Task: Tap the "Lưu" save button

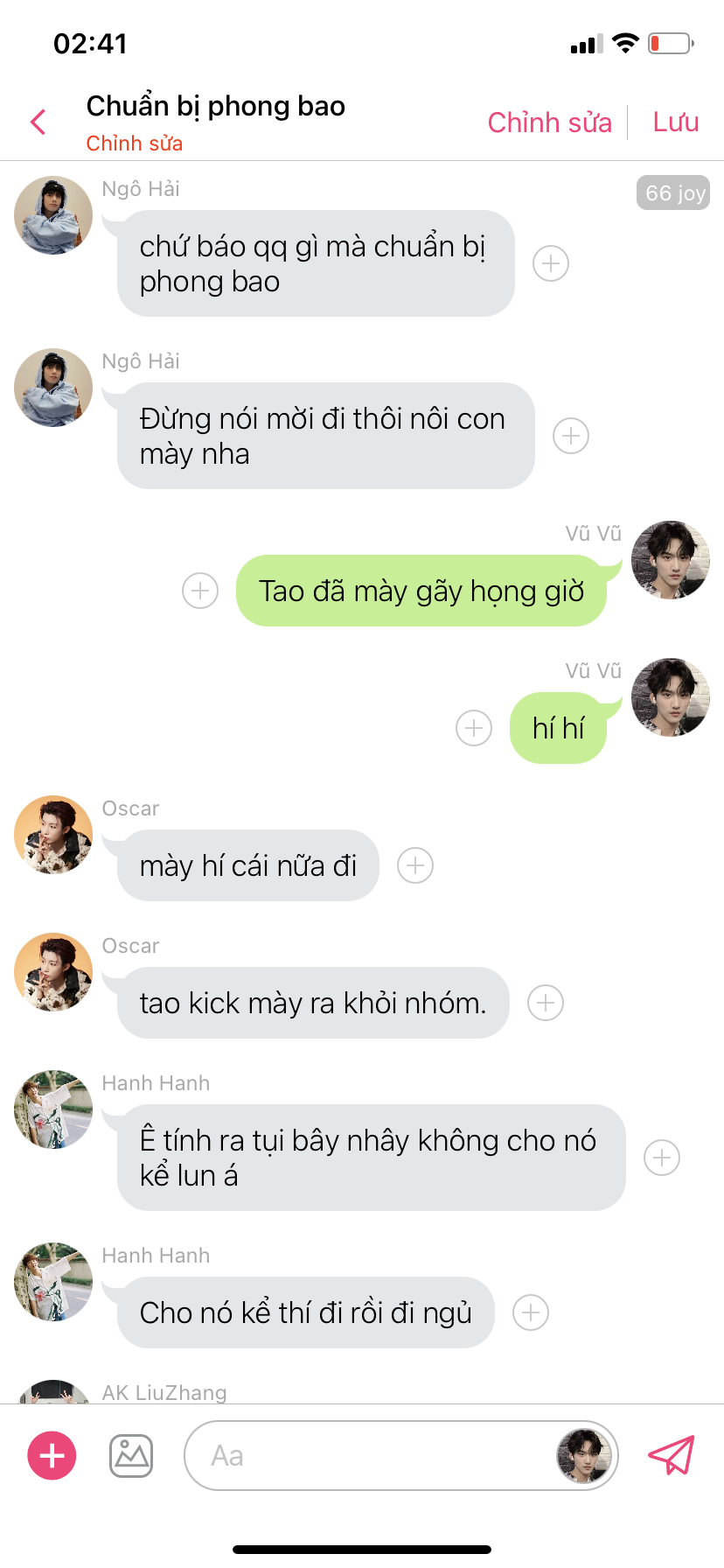Action: tap(676, 122)
